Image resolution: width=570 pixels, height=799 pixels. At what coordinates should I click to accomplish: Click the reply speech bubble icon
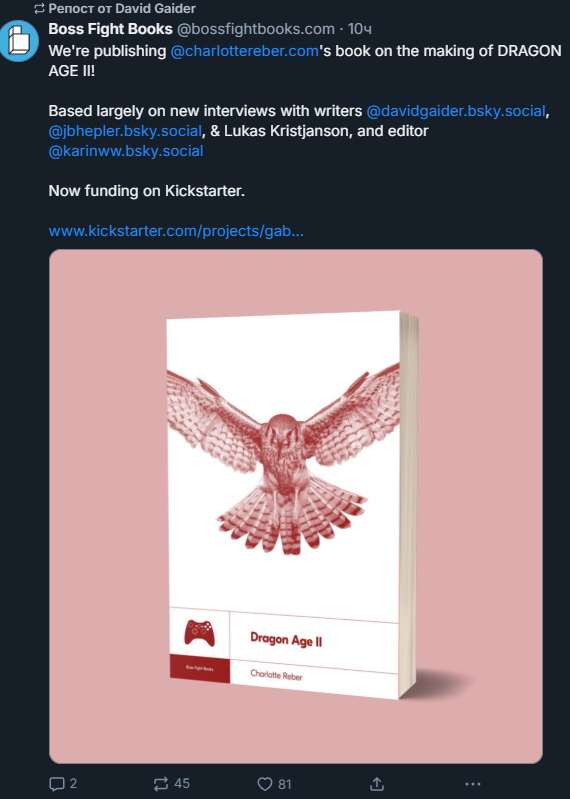point(57,784)
